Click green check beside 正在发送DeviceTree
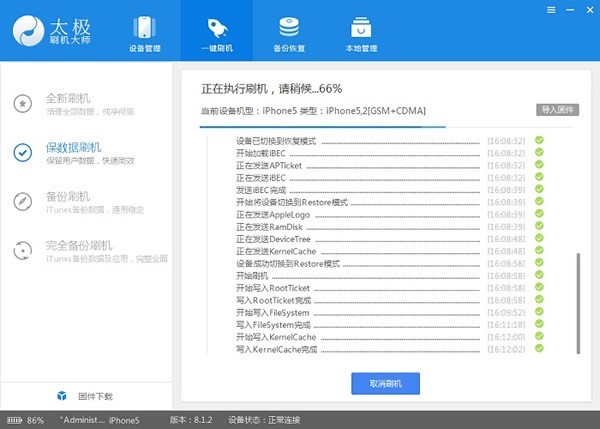The image size is (600, 429). (539, 238)
